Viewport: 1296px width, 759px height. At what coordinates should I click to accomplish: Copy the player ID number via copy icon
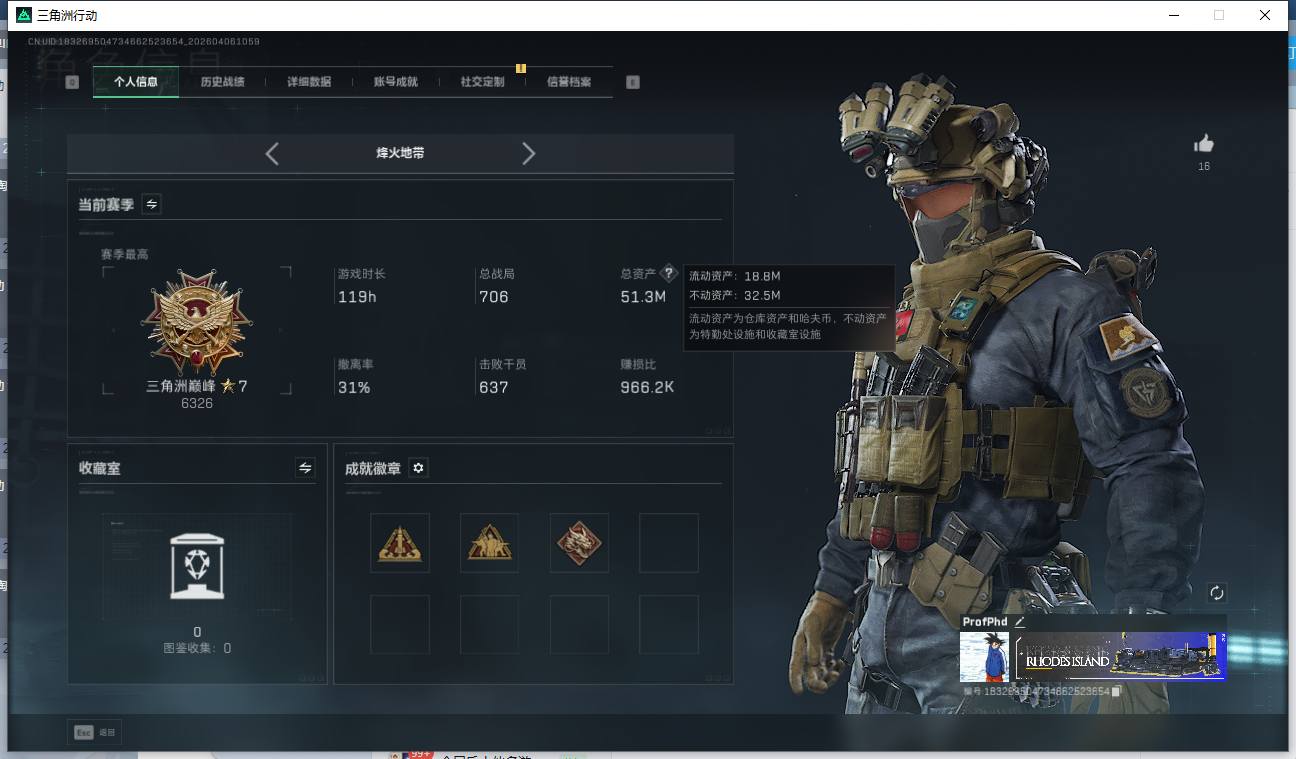[1117, 691]
